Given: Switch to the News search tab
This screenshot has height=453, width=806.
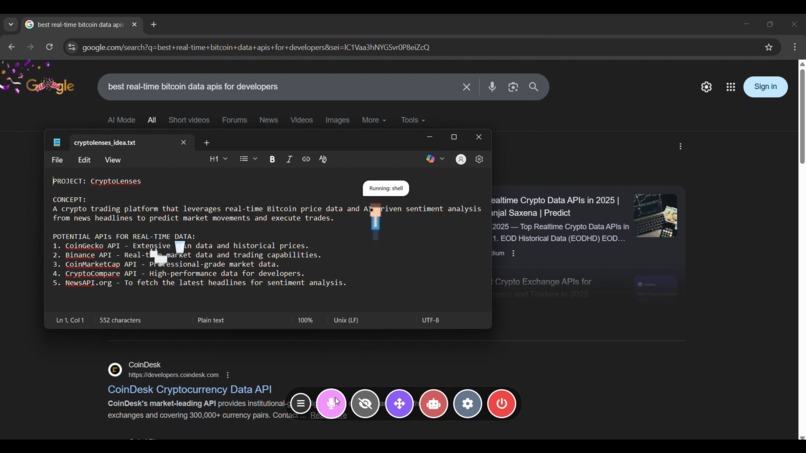Looking at the screenshot, I should 268,120.
